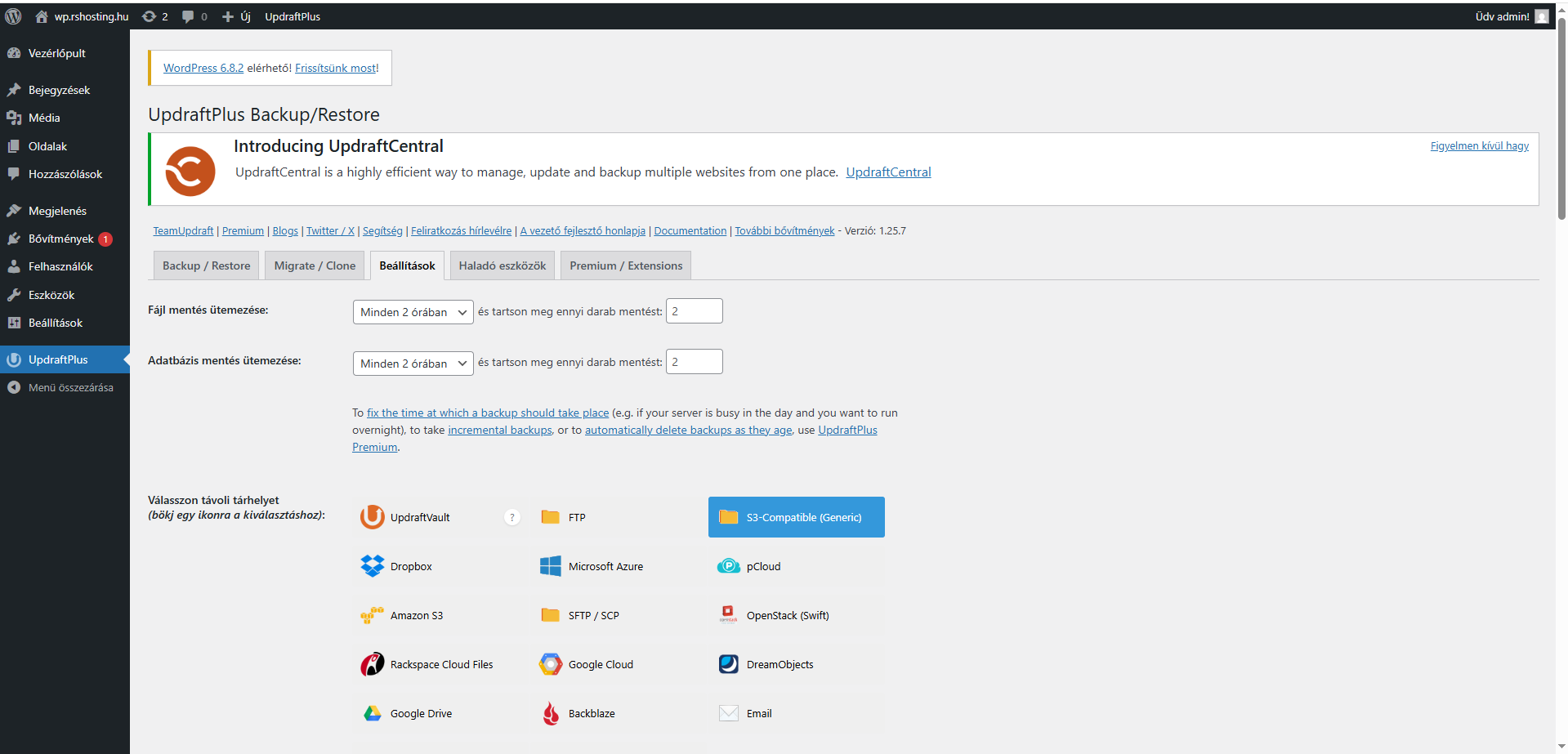Pick Microsoft Azure storage option
1568x754 pixels.
[605, 565]
